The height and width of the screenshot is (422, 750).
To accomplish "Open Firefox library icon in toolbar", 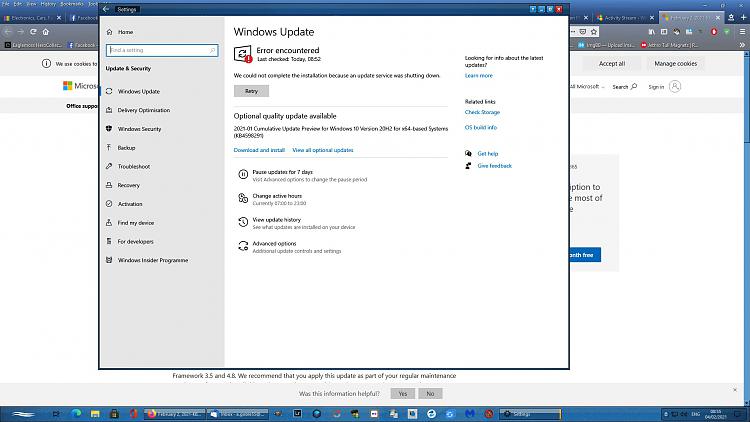I will 651,32.
